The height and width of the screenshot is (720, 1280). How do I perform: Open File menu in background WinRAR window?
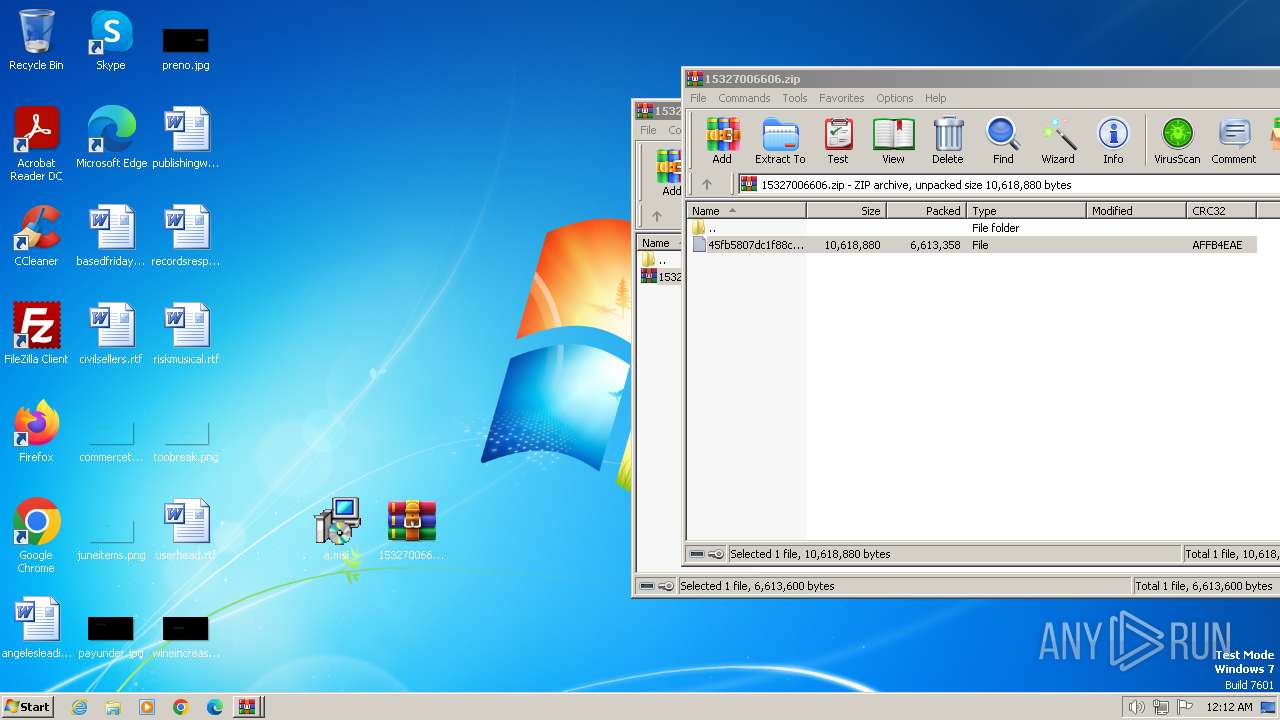click(648, 130)
